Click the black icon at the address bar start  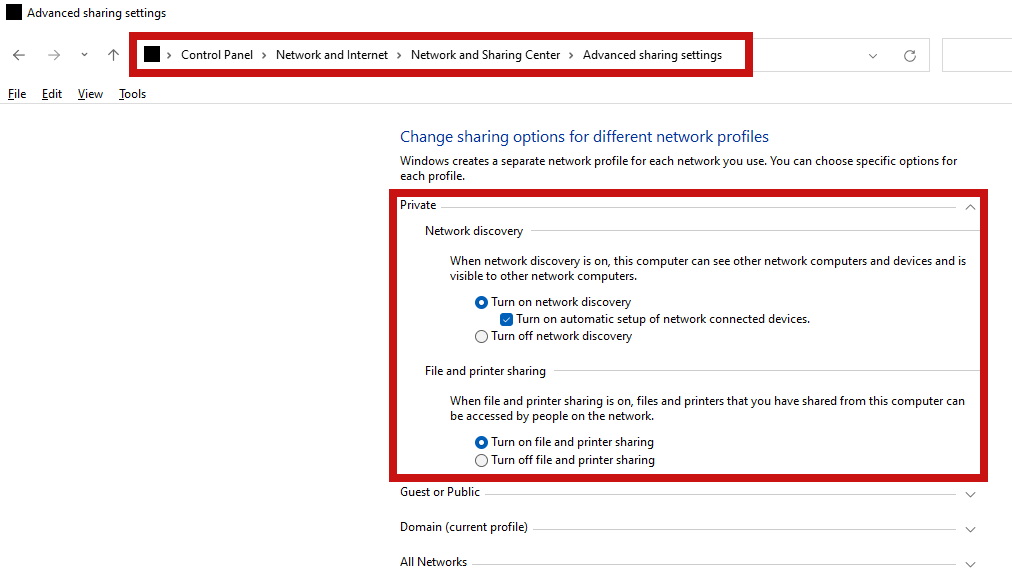tap(152, 54)
